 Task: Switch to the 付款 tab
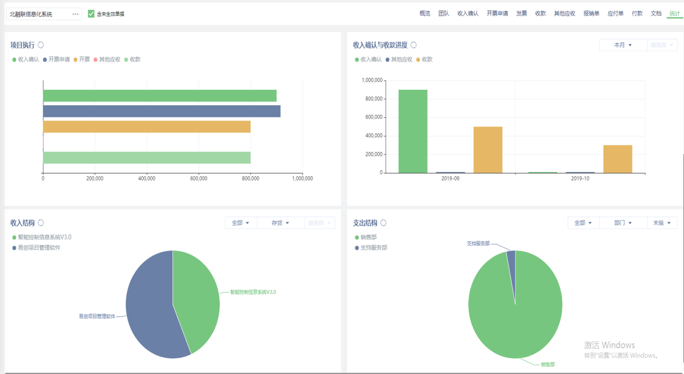637,14
